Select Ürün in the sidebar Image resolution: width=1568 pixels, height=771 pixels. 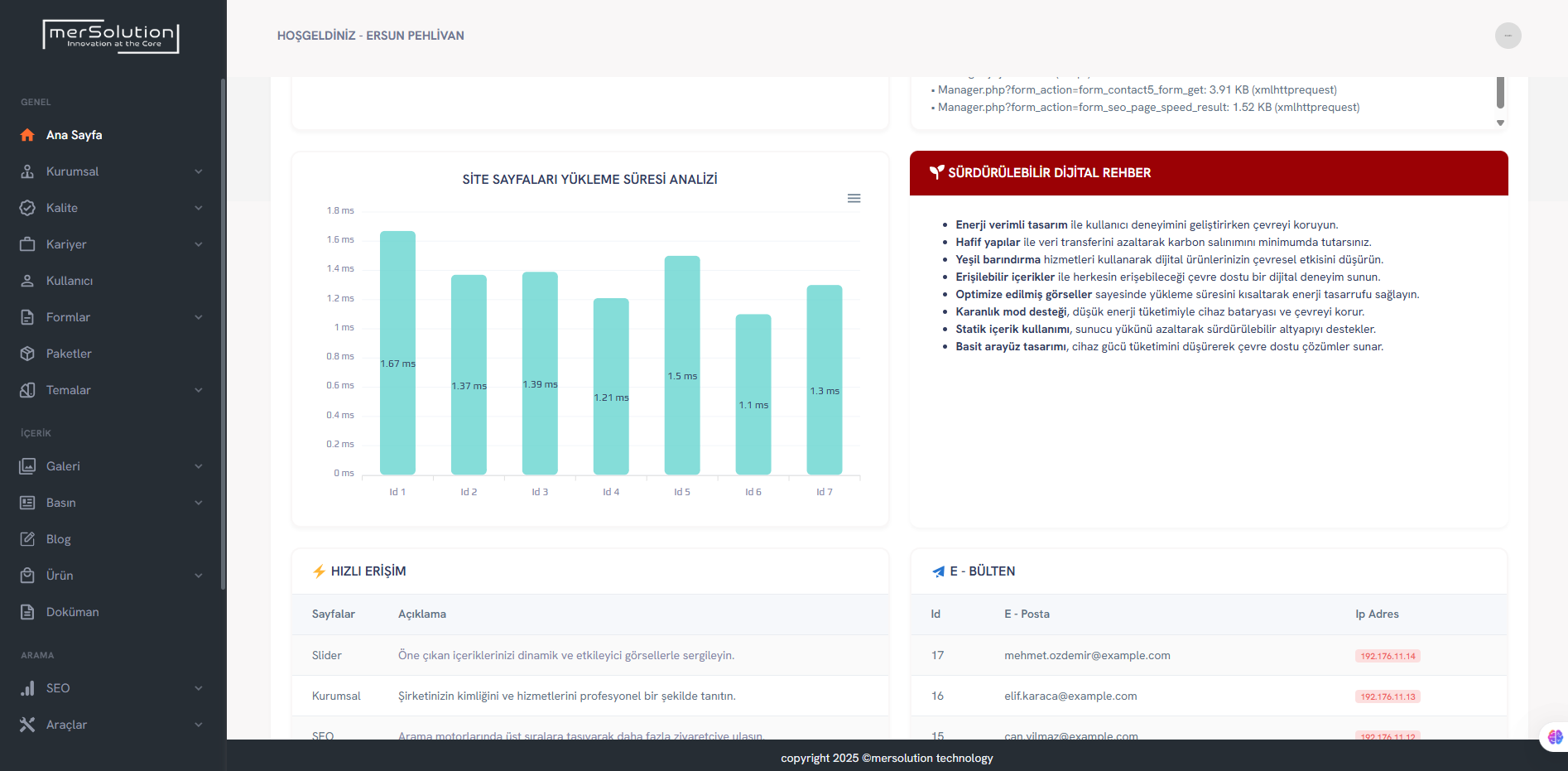pos(60,576)
